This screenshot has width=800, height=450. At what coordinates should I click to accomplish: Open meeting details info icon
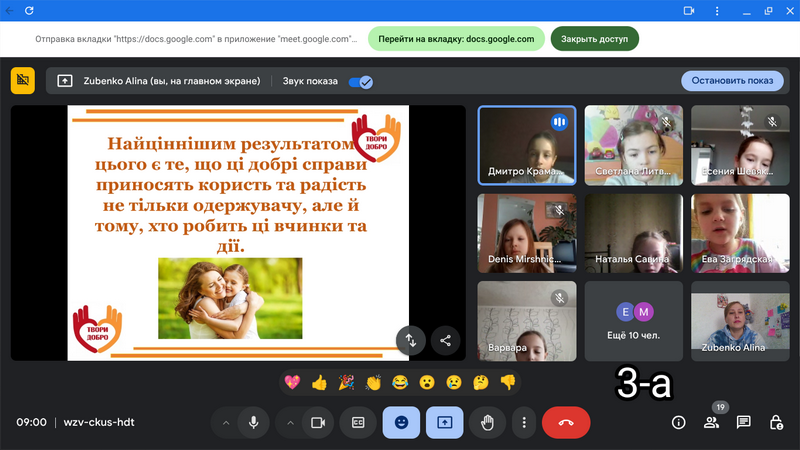point(678,422)
